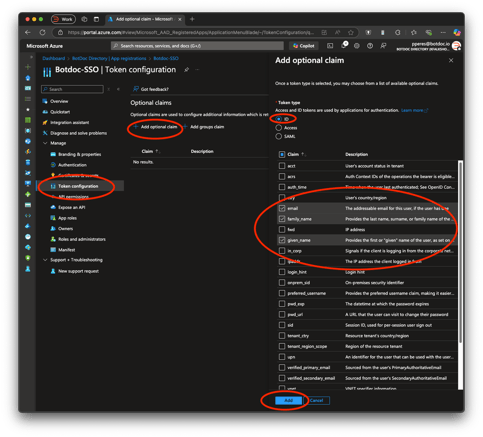483x437 pixels.
Task: Select the SAML token type radio
Action: pos(279,136)
